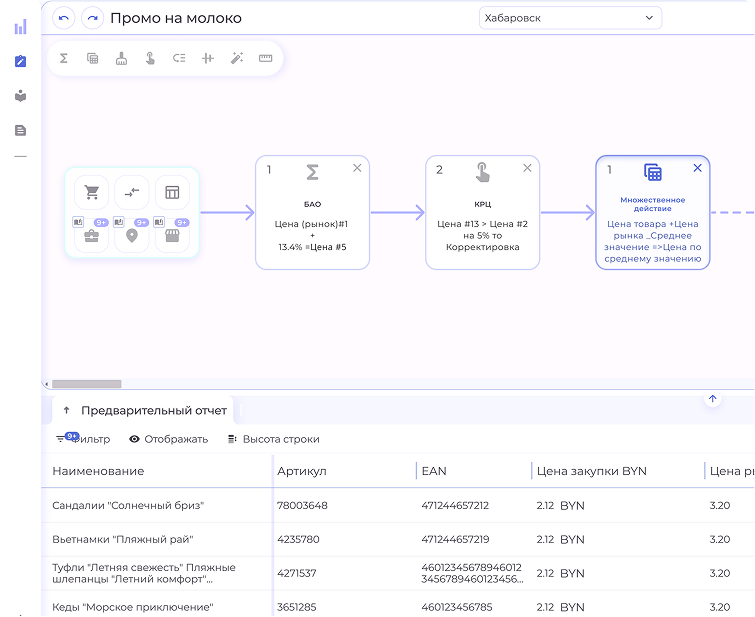The width and height of the screenshot is (755, 617).
Task: Click the undo arrow button
Action: point(65,18)
